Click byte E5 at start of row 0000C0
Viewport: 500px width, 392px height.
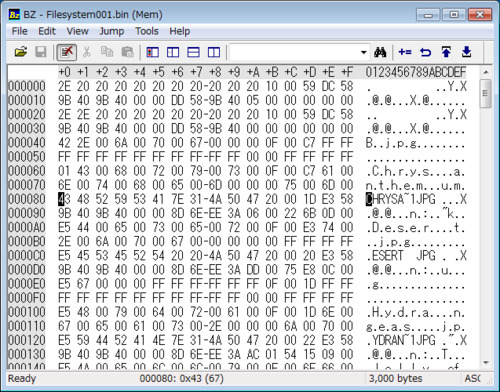[64, 256]
